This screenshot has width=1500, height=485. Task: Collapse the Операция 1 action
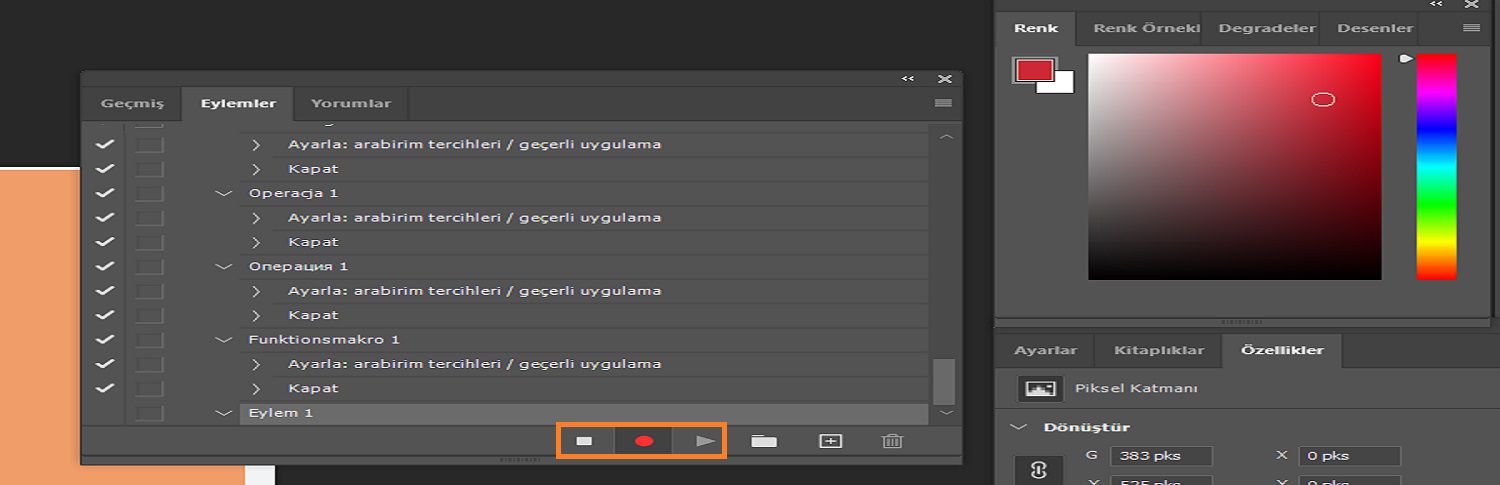click(223, 266)
